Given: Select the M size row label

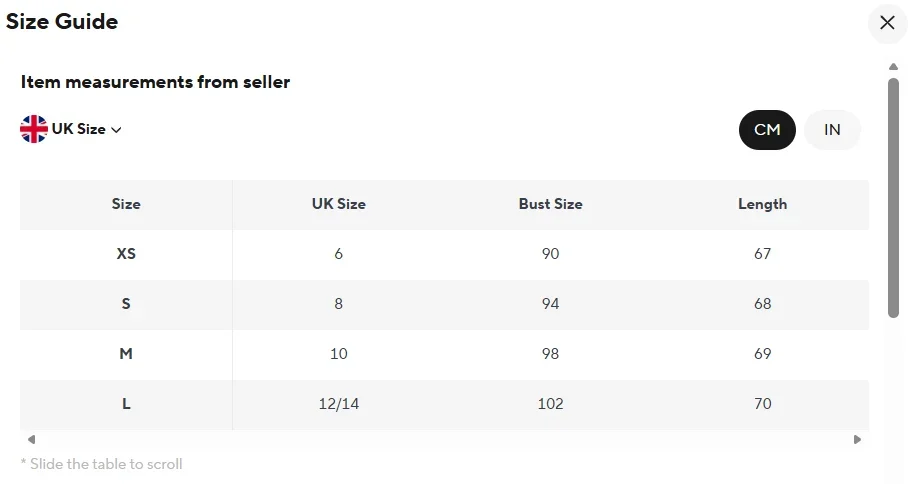Looking at the screenshot, I should (x=126, y=354).
